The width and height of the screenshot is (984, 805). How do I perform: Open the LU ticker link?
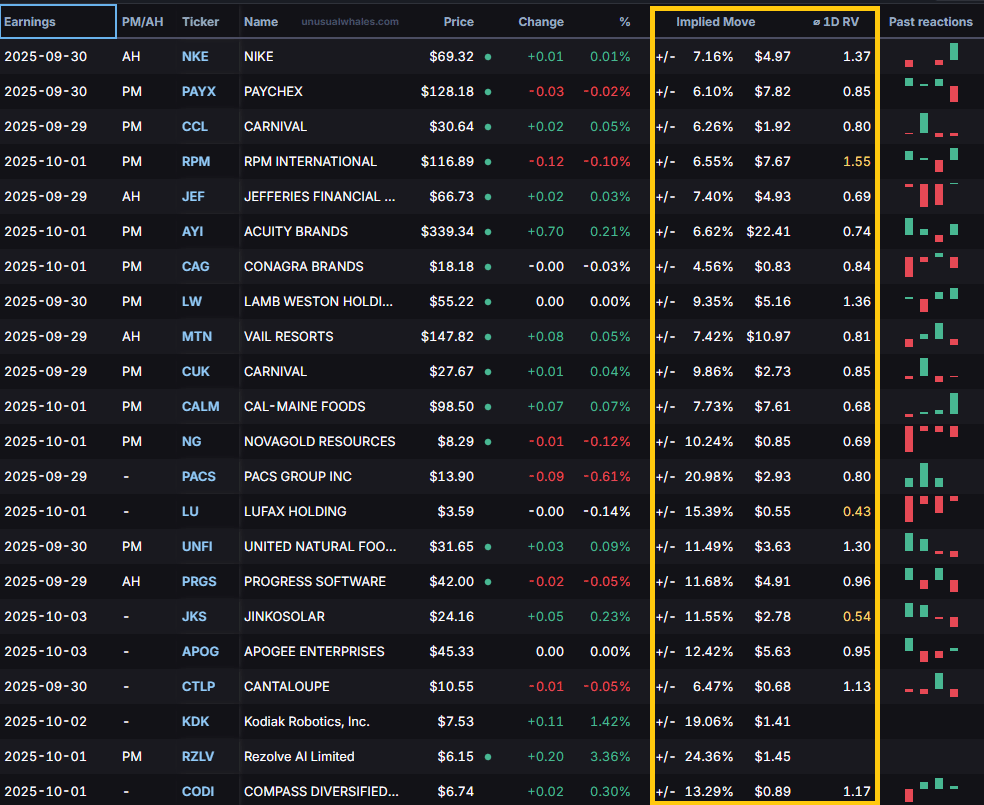click(x=190, y=512)
